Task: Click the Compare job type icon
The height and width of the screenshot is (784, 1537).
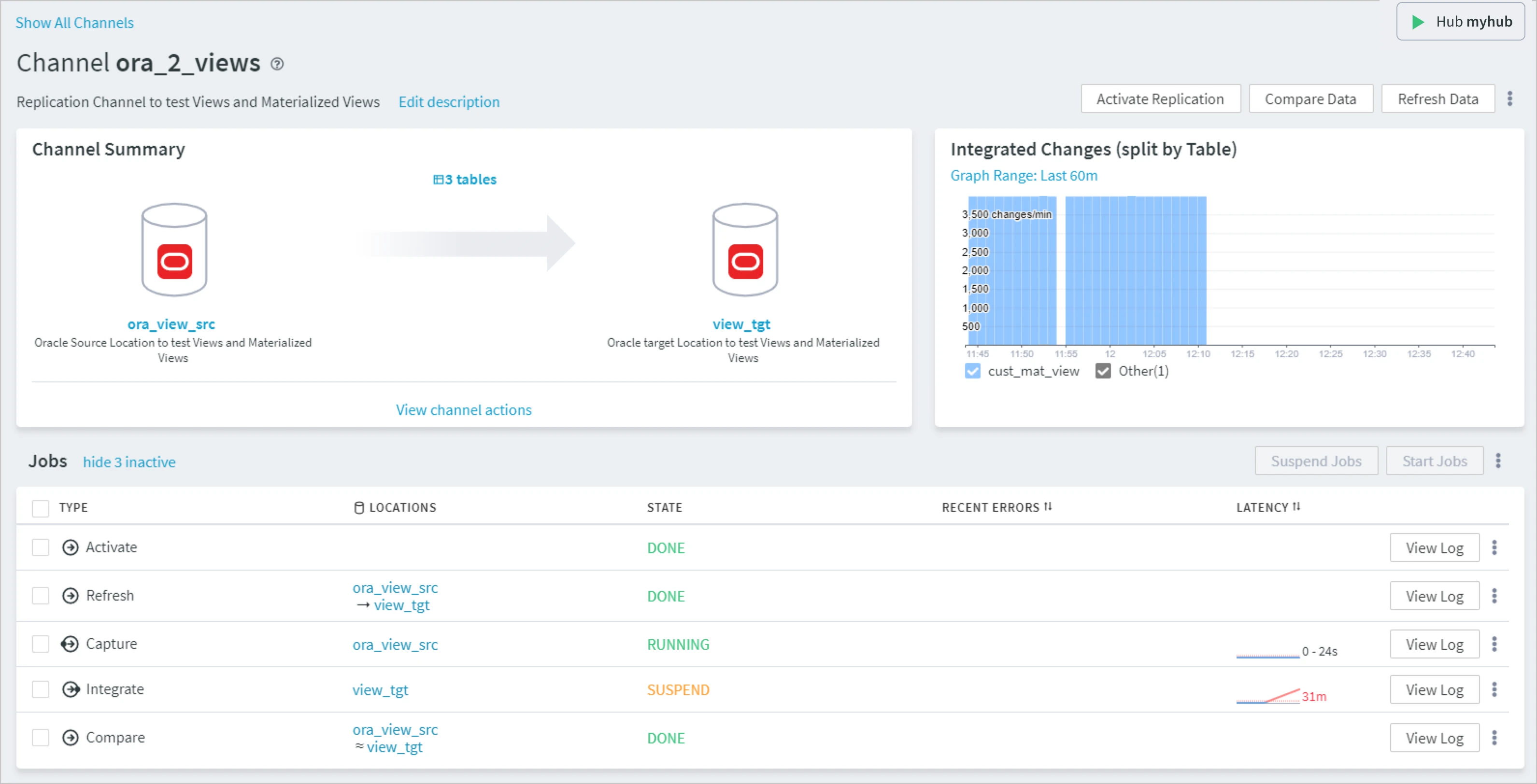Action: 71,737
